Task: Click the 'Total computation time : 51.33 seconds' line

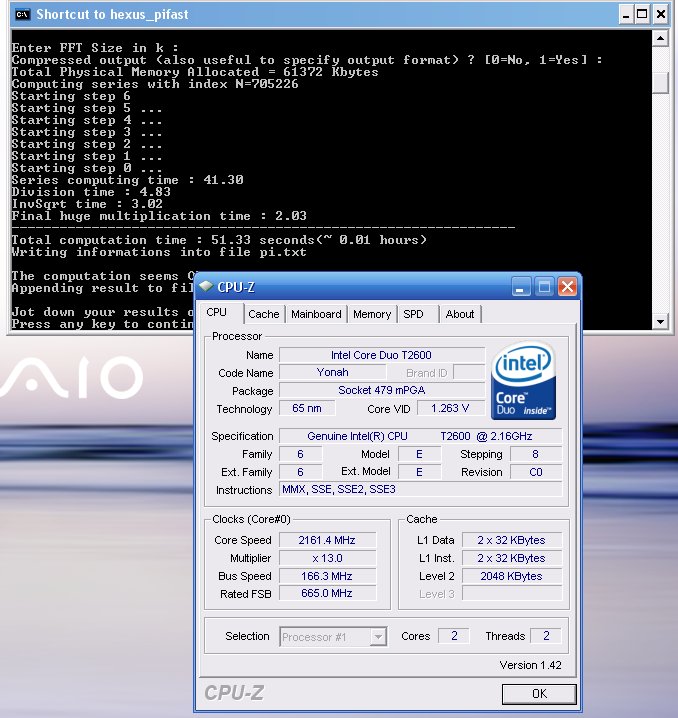Action: (219, 240)
